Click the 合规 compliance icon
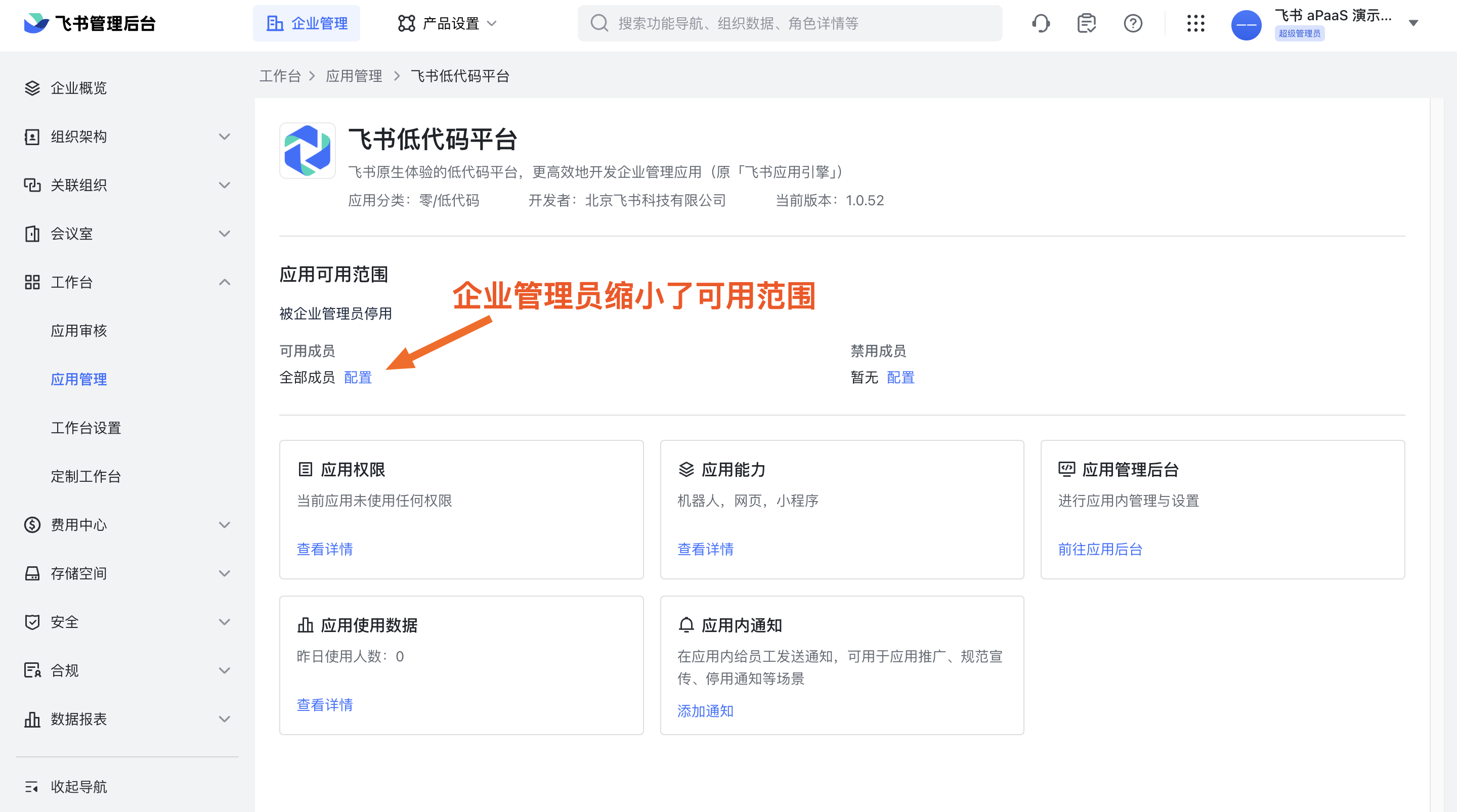1457x812 pixels. (32, 670)
